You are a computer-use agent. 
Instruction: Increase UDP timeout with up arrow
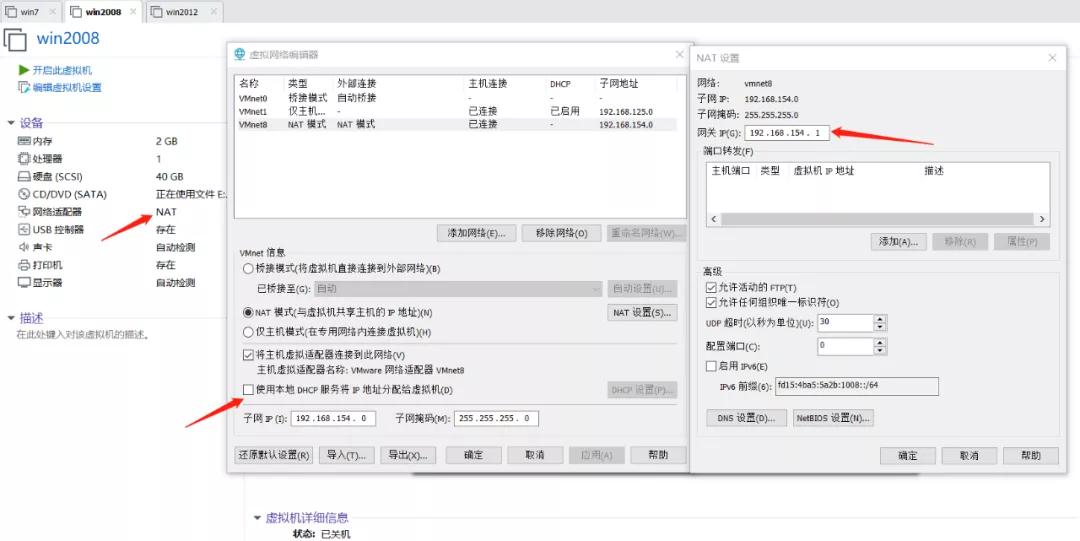[x=881, y=318]
